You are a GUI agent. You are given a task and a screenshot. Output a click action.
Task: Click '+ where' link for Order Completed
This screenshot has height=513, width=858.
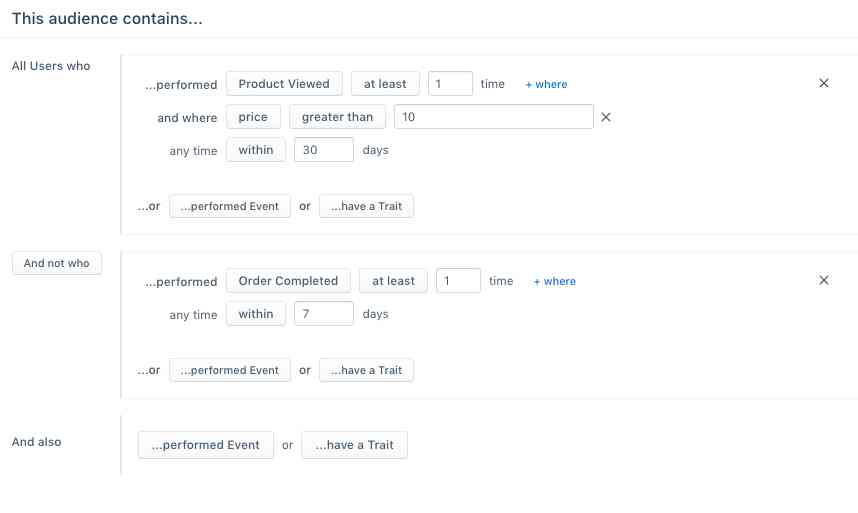(554, 281)
